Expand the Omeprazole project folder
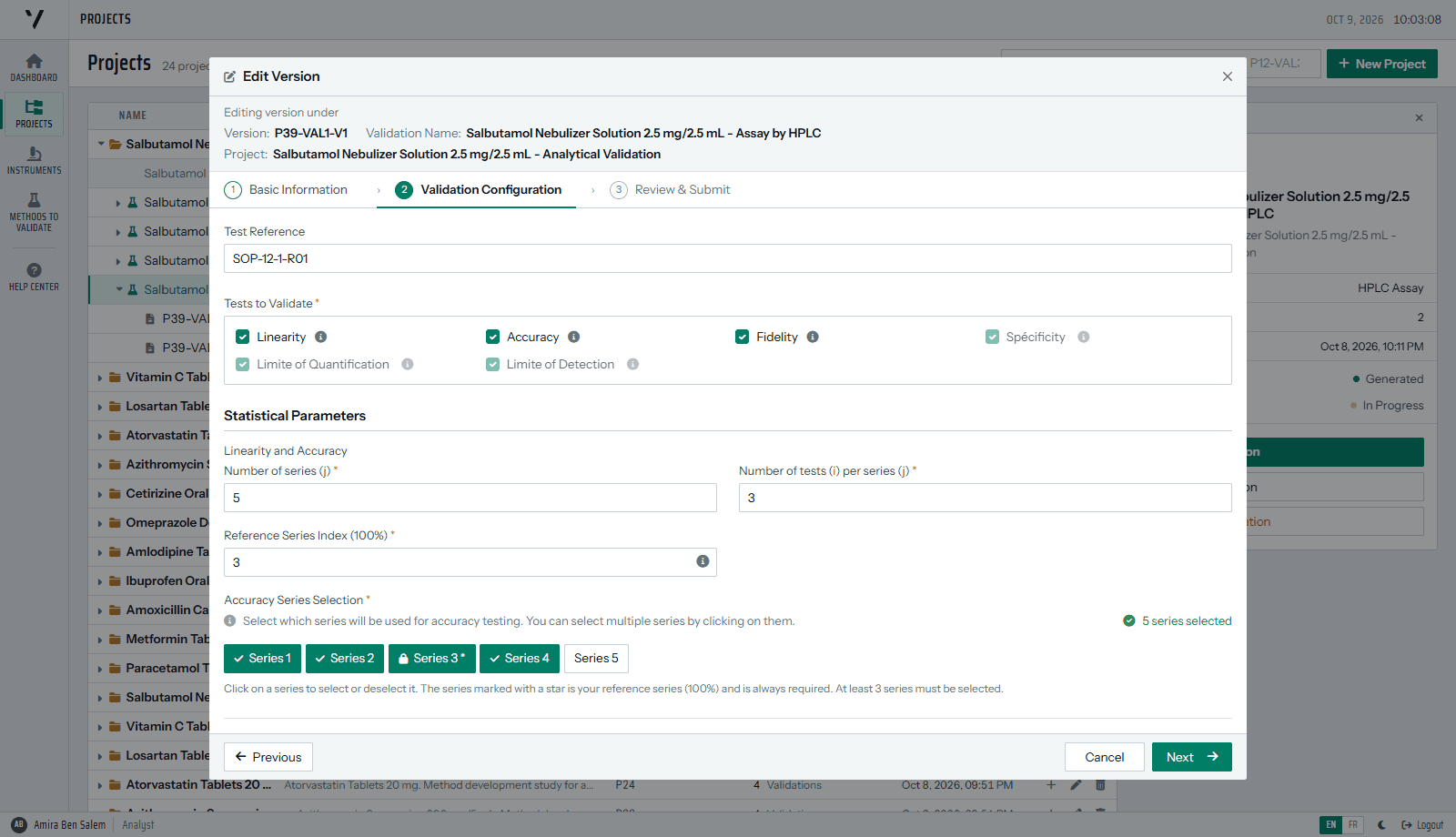The height and width of the screenshot is (837, 1456). pyautogui.click(x=100, y=523)
